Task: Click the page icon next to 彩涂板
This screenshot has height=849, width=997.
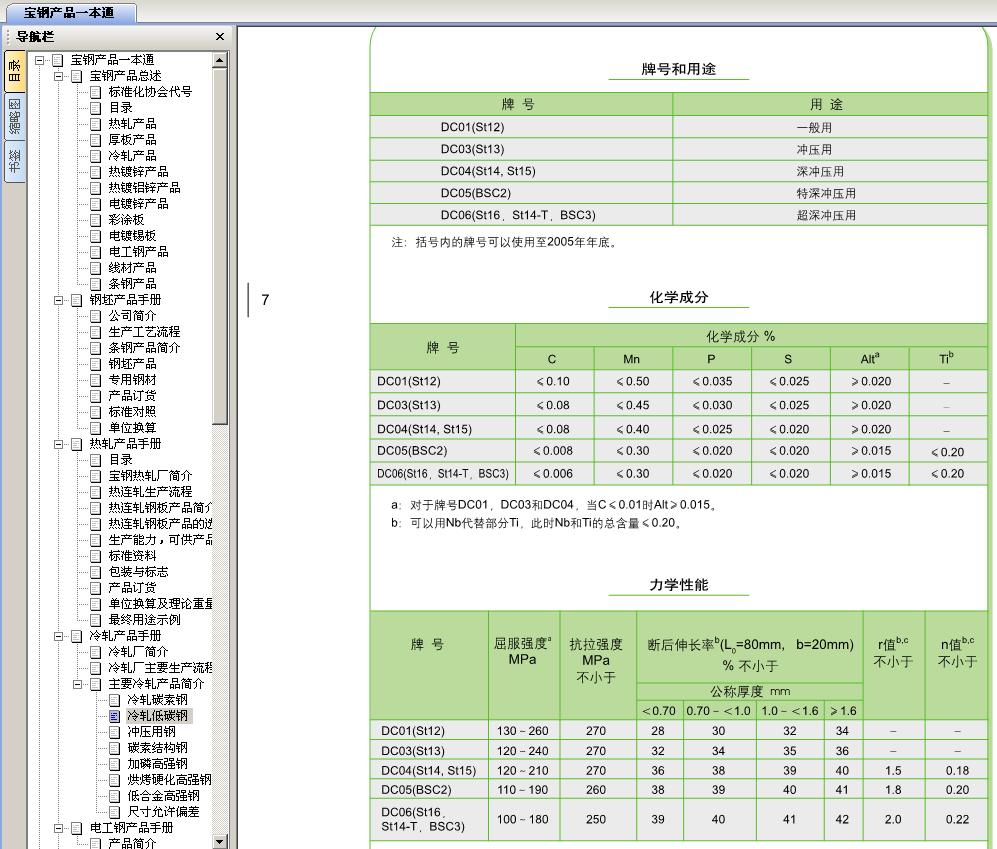Action: 95,220
